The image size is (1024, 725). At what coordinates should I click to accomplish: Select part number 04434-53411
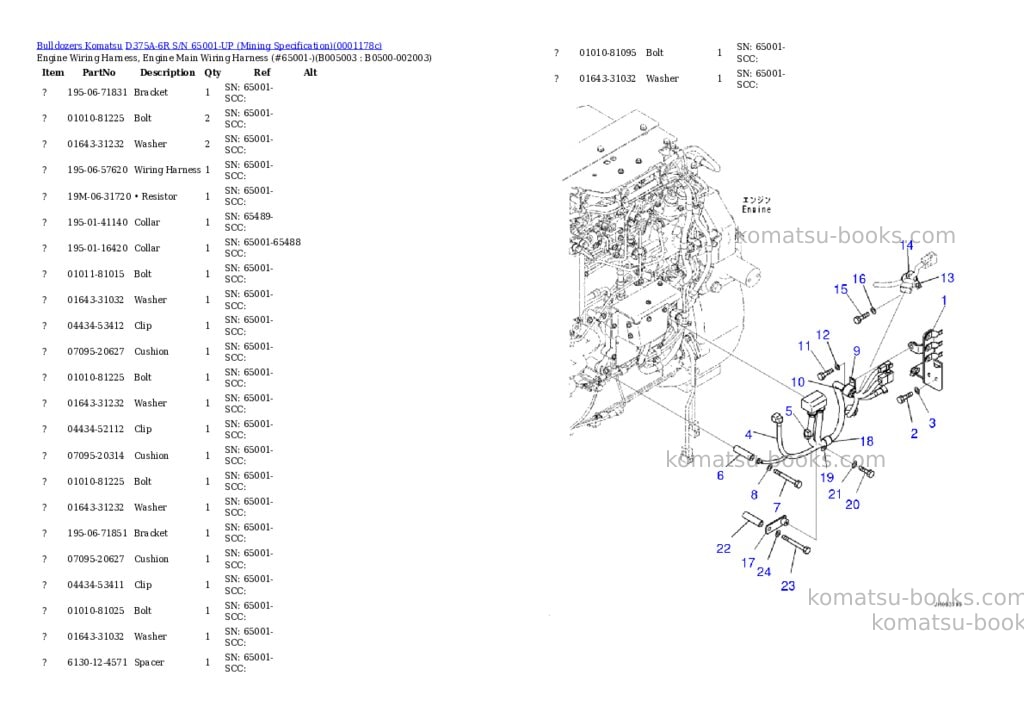(x=96, y=585)
